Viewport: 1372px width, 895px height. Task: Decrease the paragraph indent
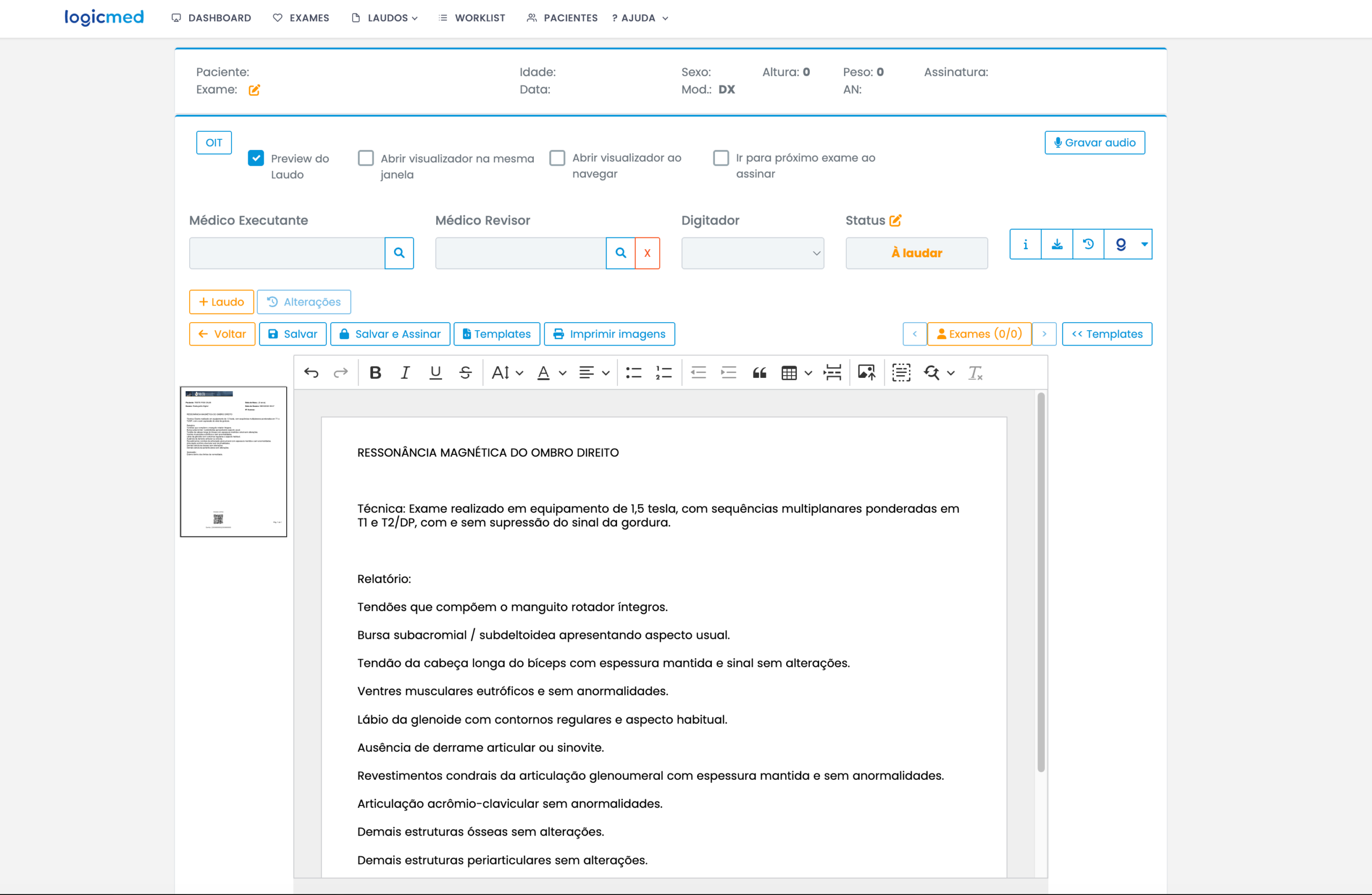tap(699, 373)
